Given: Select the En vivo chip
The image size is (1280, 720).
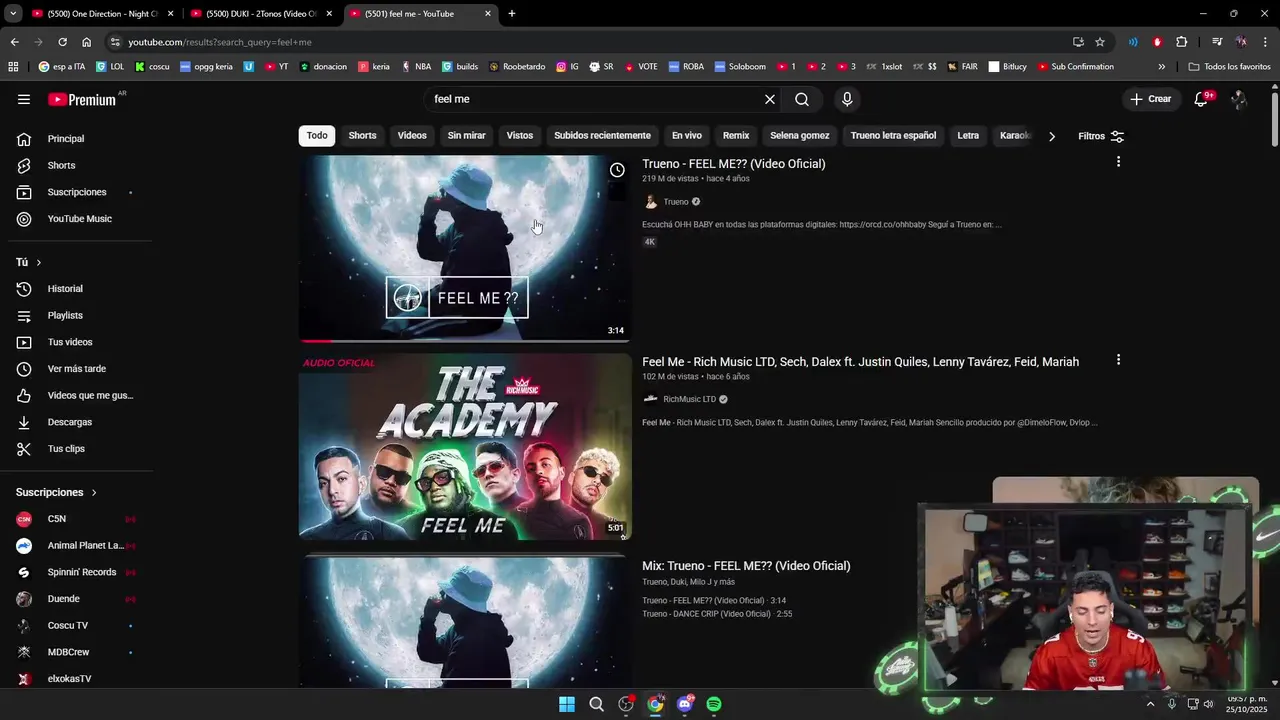Looking at the screenshot, I should pos(686,135).
